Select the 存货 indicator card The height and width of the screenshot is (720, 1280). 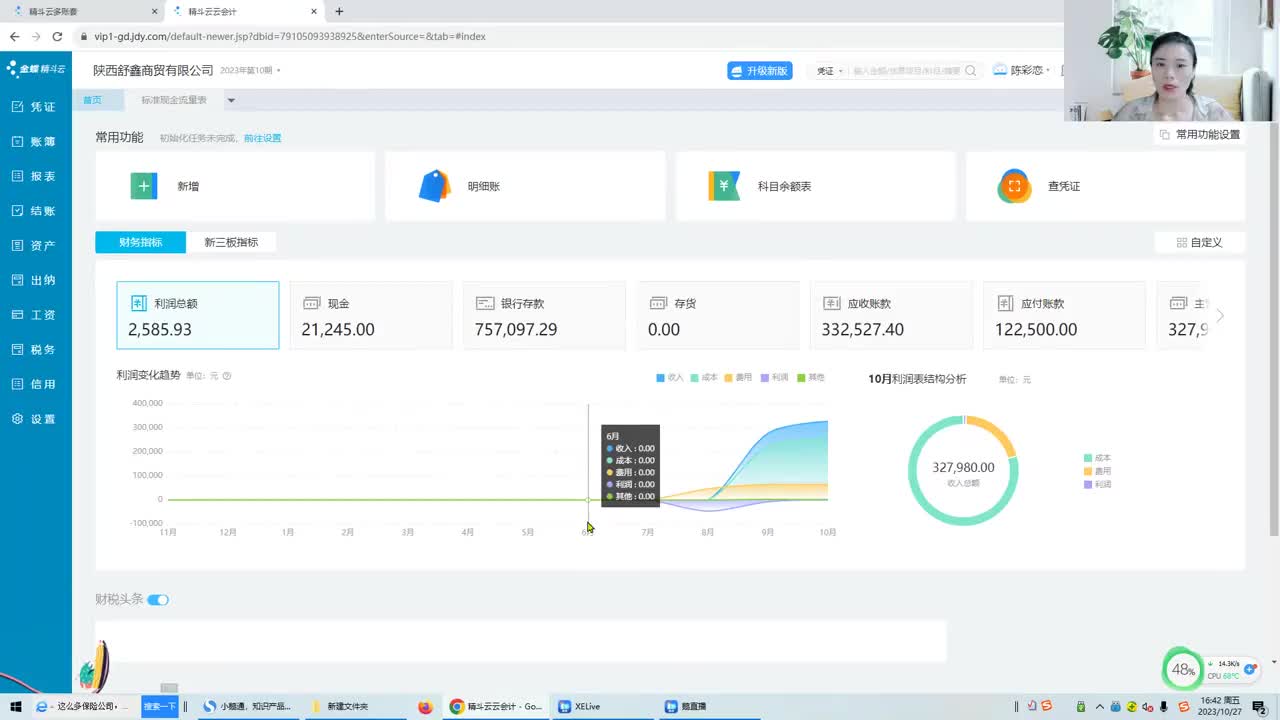tap(718, 315)
